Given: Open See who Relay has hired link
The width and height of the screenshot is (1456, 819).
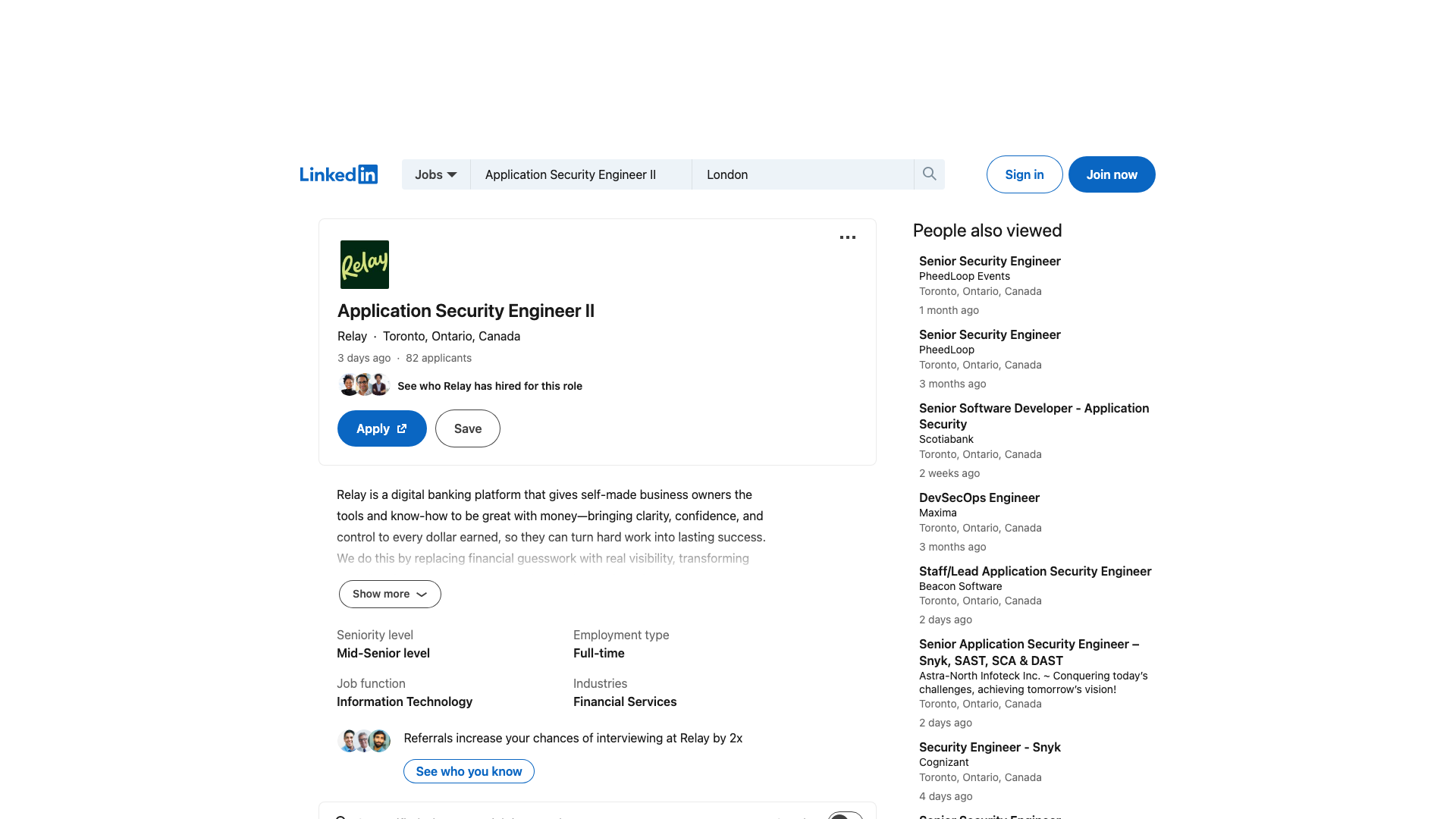Looking at the screenshot, I should 490,386.
